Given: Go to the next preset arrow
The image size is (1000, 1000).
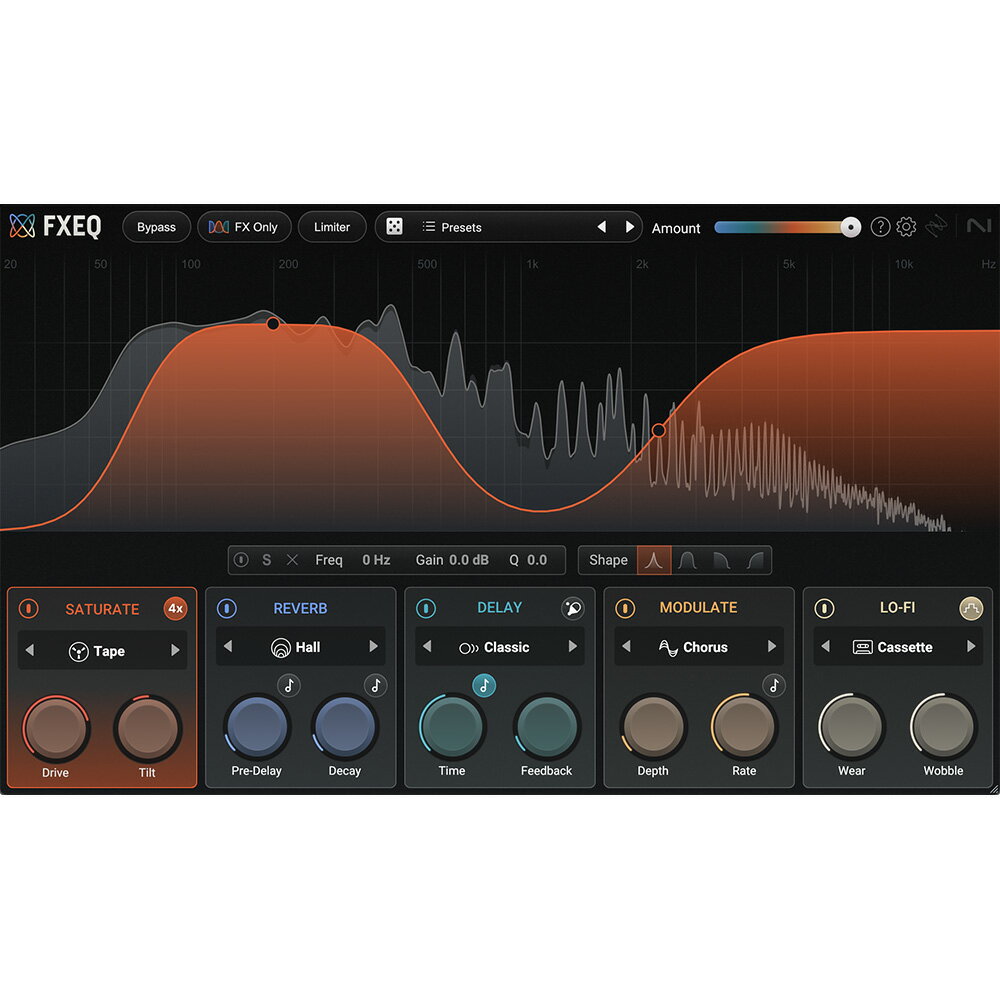Looking at the screenshot, I should (629, 227).
